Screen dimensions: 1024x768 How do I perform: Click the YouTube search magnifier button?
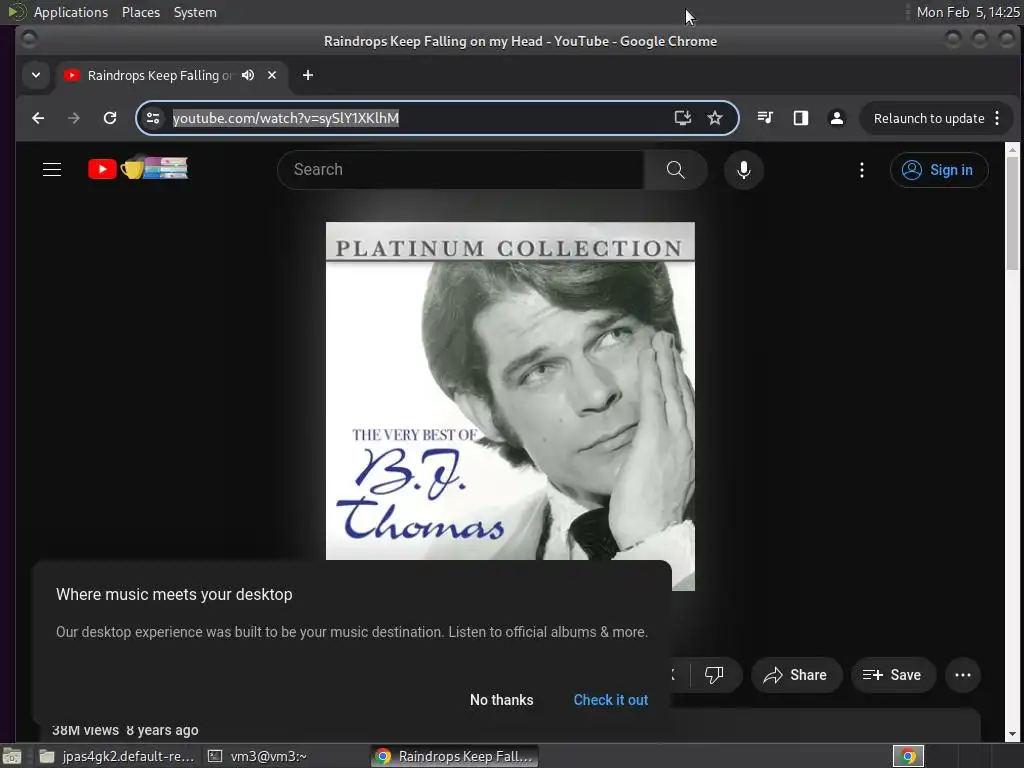[675, 170]
